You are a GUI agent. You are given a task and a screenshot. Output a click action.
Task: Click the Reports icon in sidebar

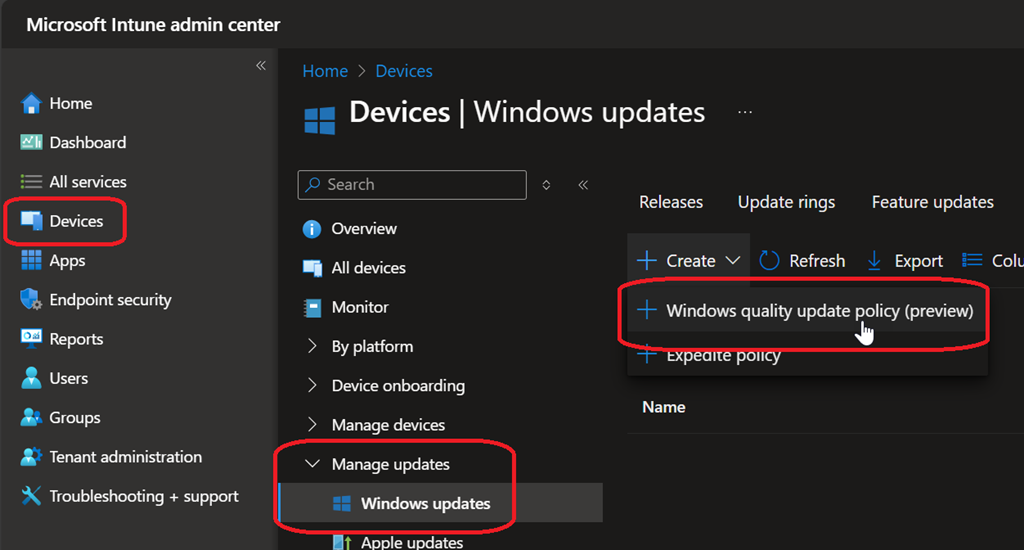coord(31,339)
